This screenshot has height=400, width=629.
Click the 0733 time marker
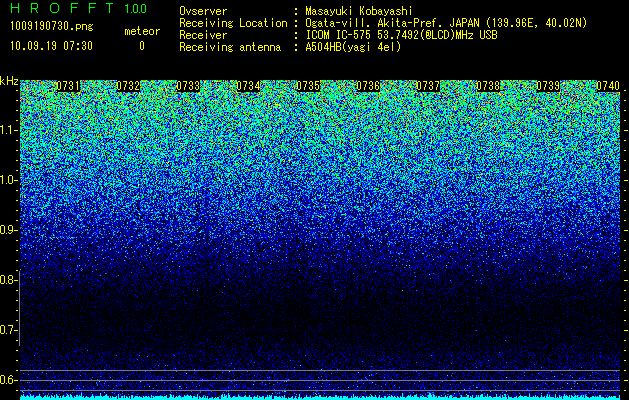pyautogui.click(x=188, y=86)
